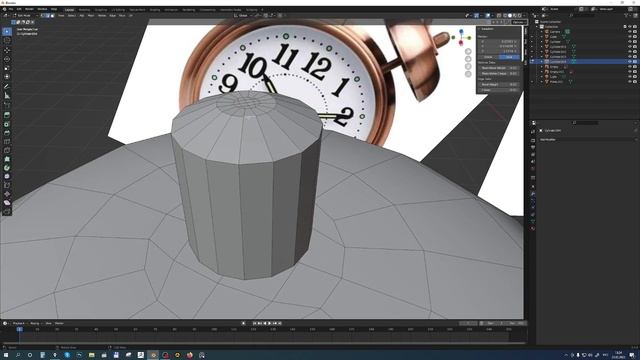The width and height of the screenshot is (640, 360).
Task: Expand the Cube item in outliner
Action: (x=542, y=37)
